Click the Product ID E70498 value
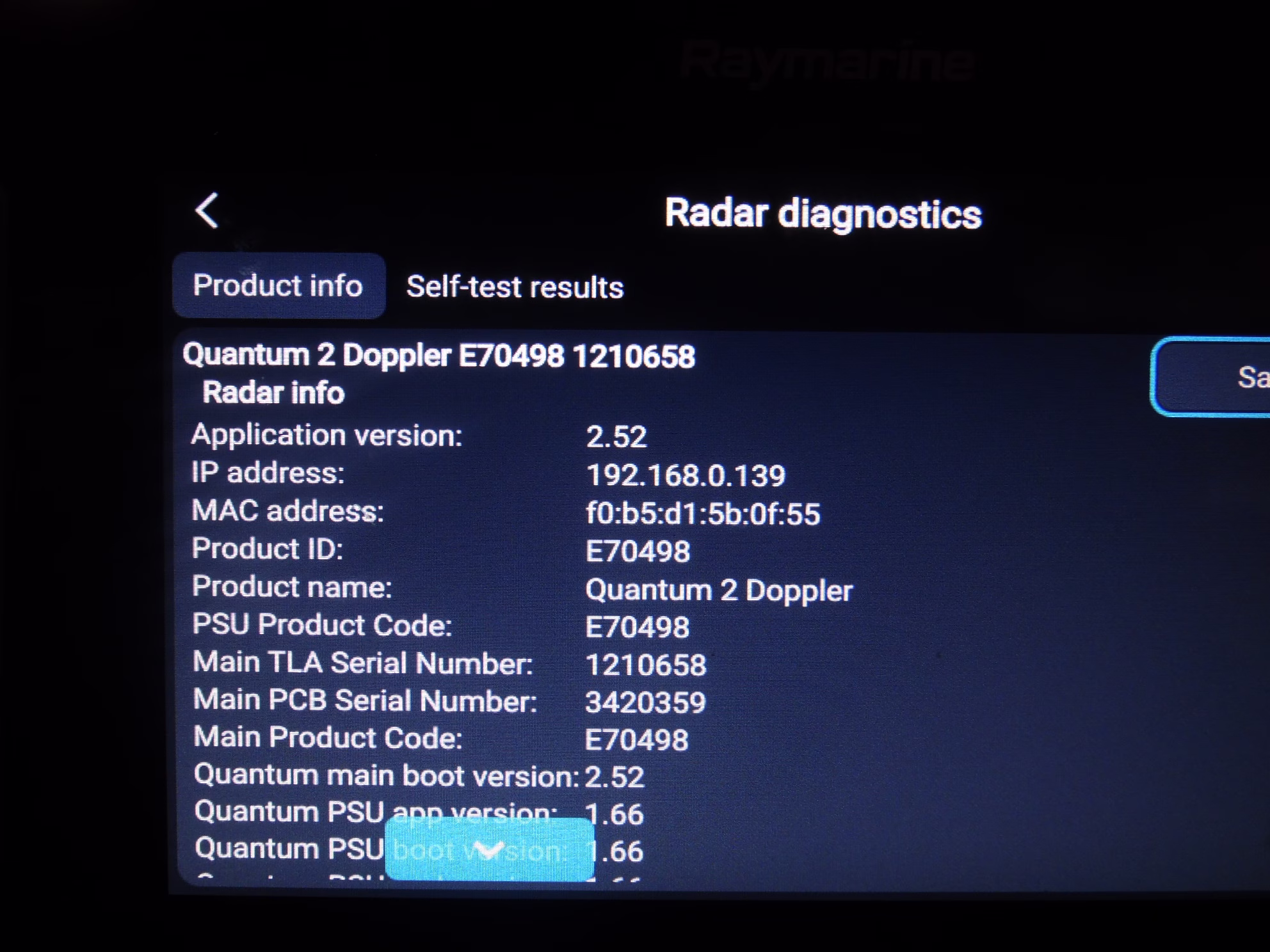1270x952 pixels. (x=638, y=551)
